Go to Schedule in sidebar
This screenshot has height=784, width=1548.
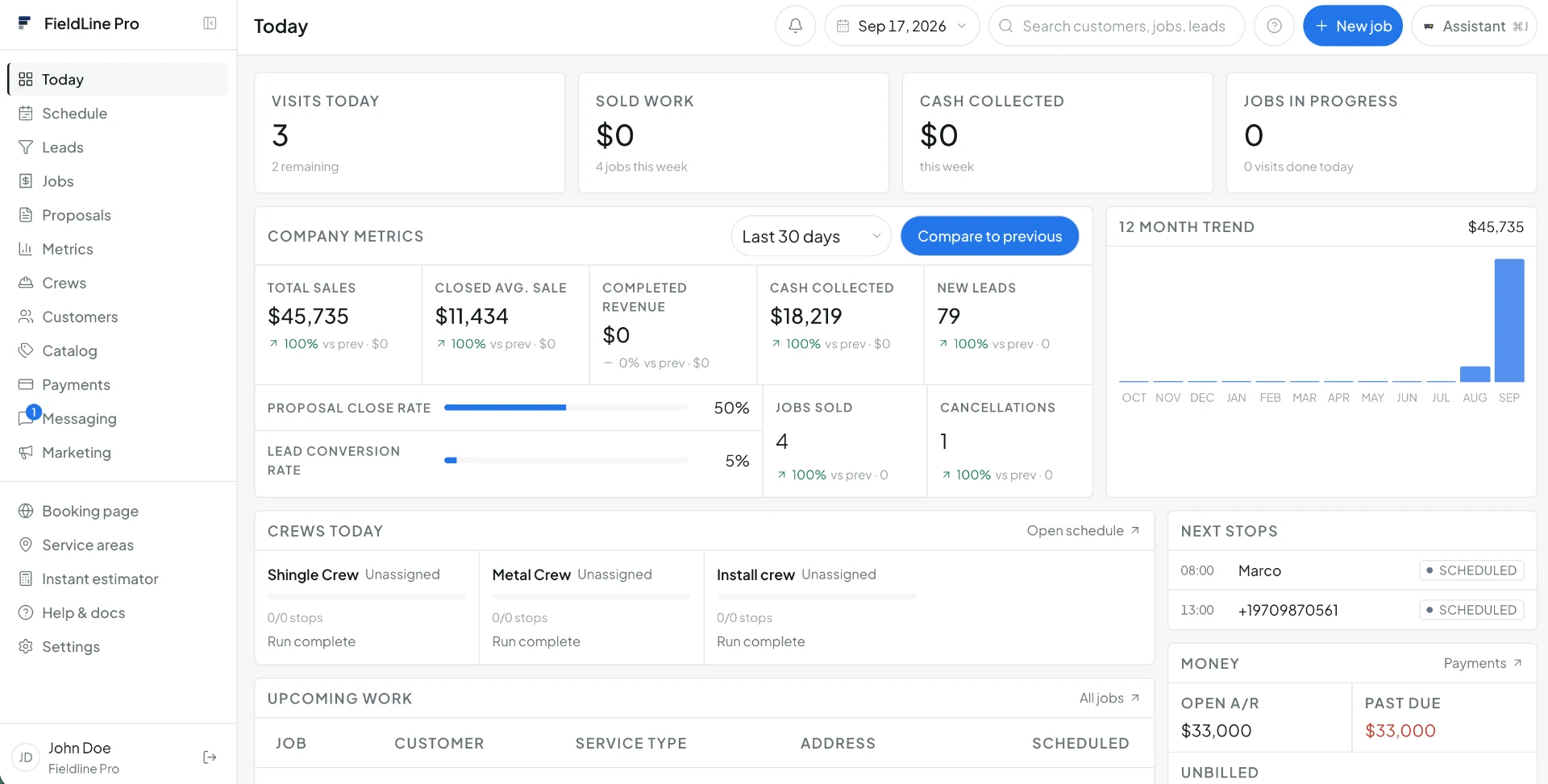[118, 113]
